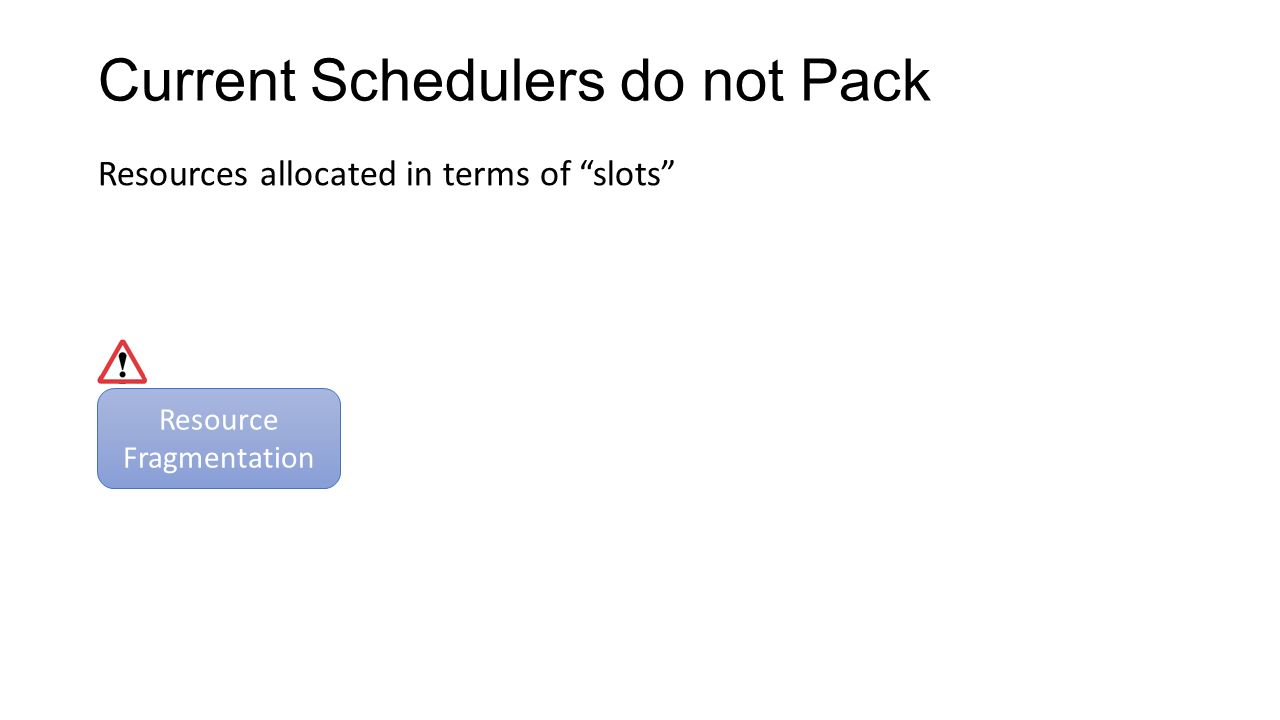
Task: Select the Resource Fragmentation rounded box
Action: [219, 438]
